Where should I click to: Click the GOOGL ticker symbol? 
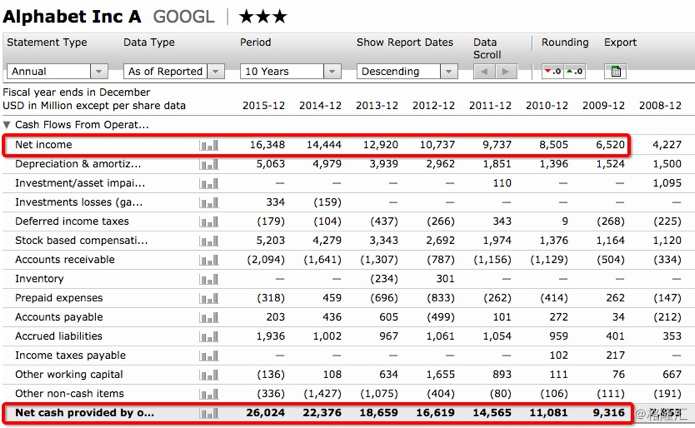click(184, 17)
